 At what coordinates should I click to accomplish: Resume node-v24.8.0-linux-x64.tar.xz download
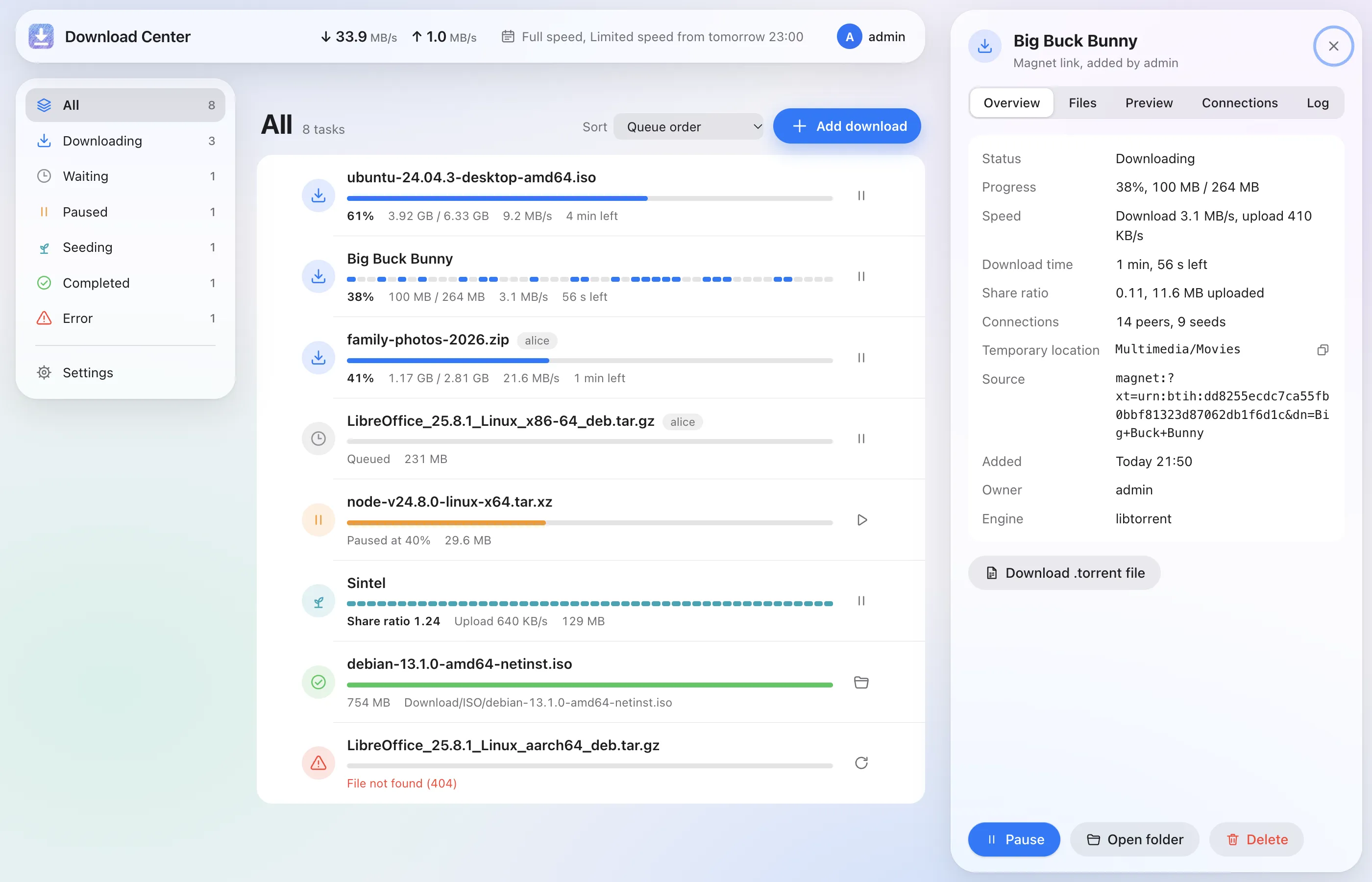click(861, 519)
